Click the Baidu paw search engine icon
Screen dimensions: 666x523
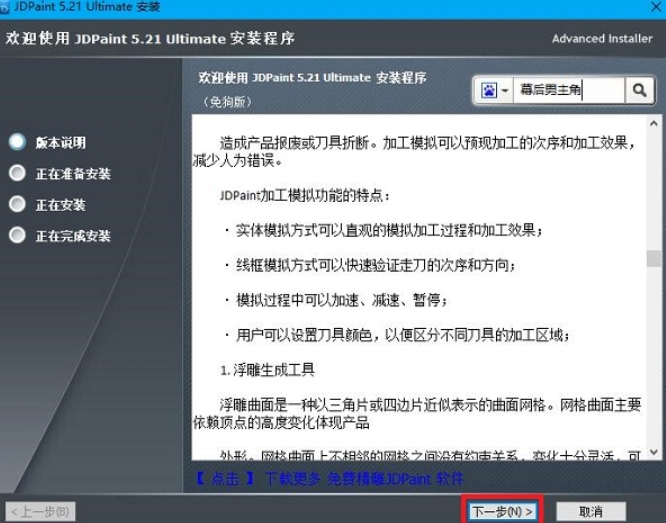tap(488, 90)
